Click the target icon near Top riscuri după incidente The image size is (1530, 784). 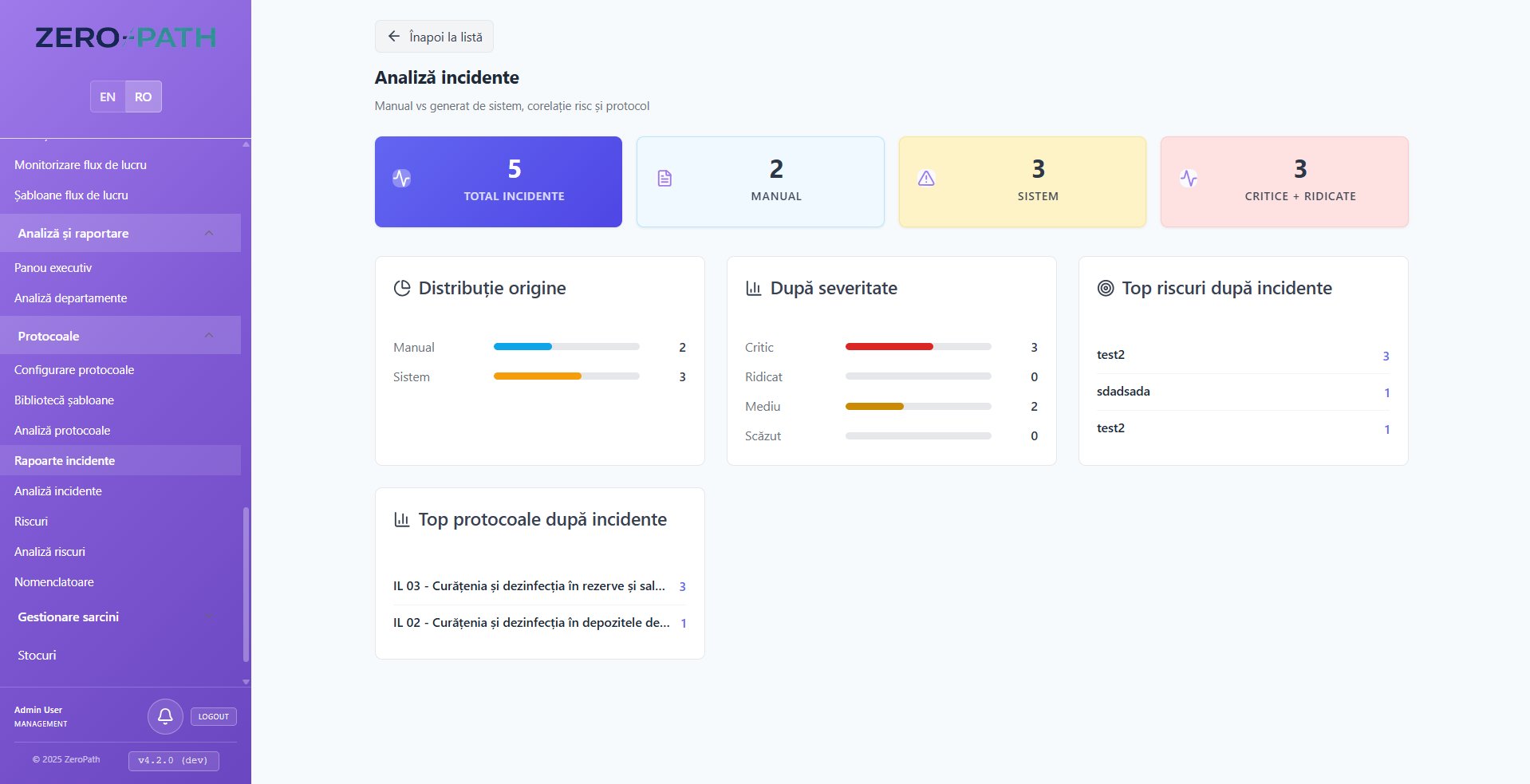pyautogui.click(x=1105, y=288)
